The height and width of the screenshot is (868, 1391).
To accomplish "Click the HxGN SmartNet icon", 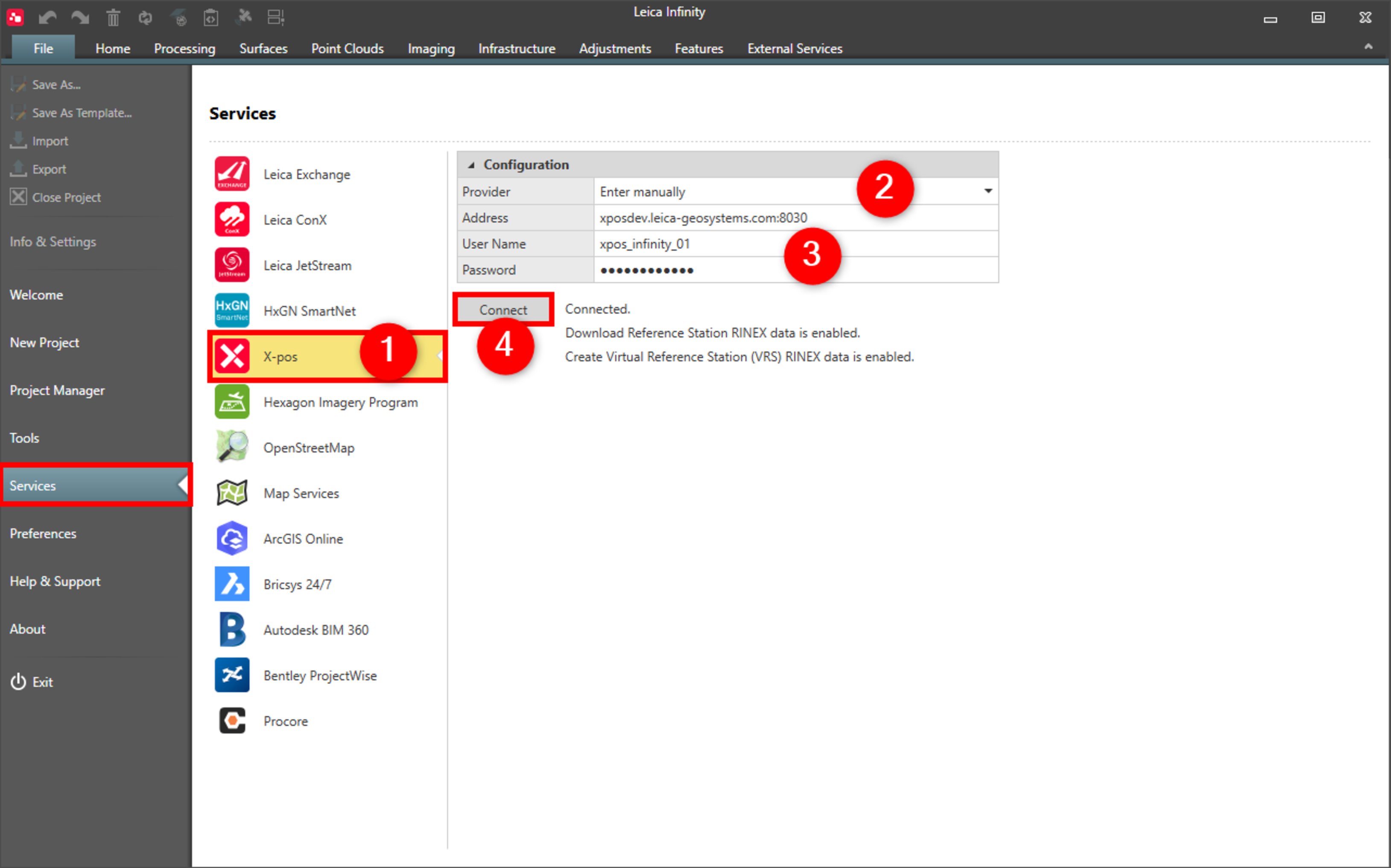I will click(232, 310).
